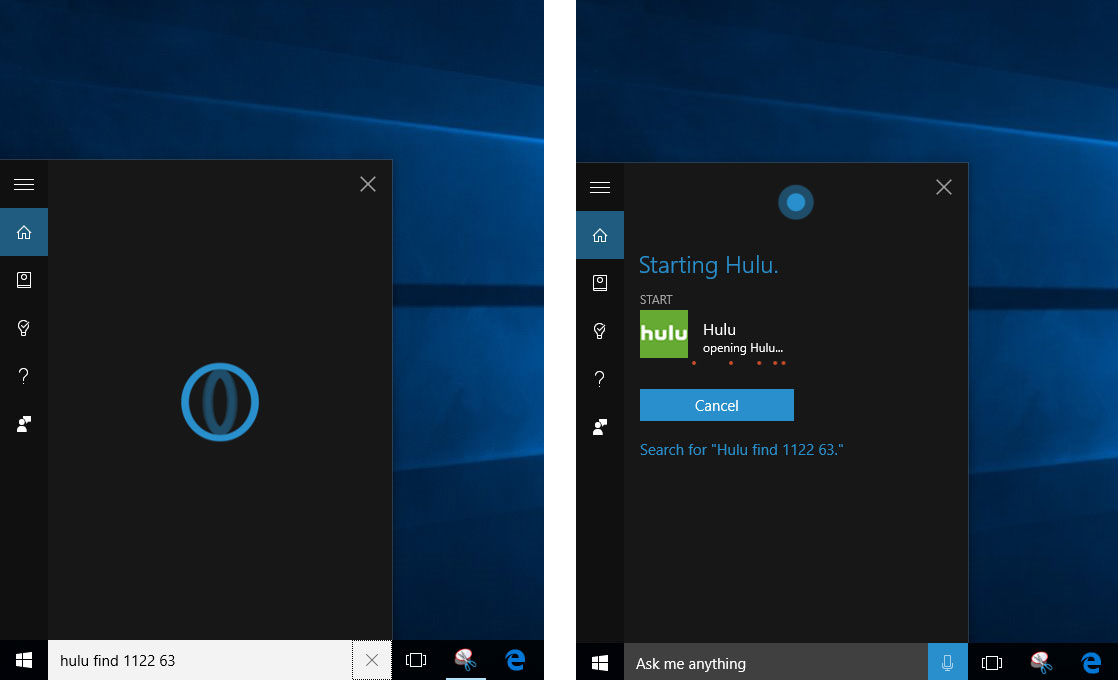
Task: Open Cortana's Home via the house icon
Action: tap(24, 232)
